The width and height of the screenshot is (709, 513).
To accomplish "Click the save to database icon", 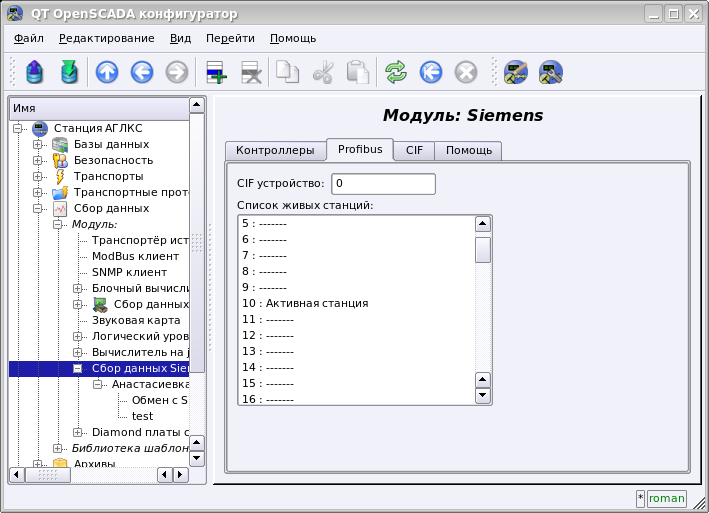I will point(69,72).
